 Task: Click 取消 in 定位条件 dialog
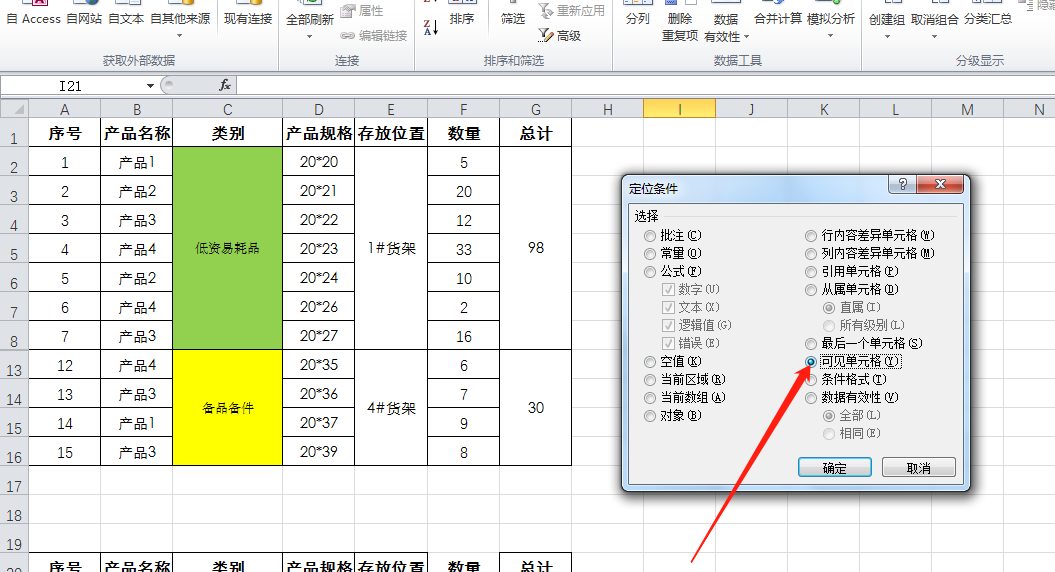(918, 468)
